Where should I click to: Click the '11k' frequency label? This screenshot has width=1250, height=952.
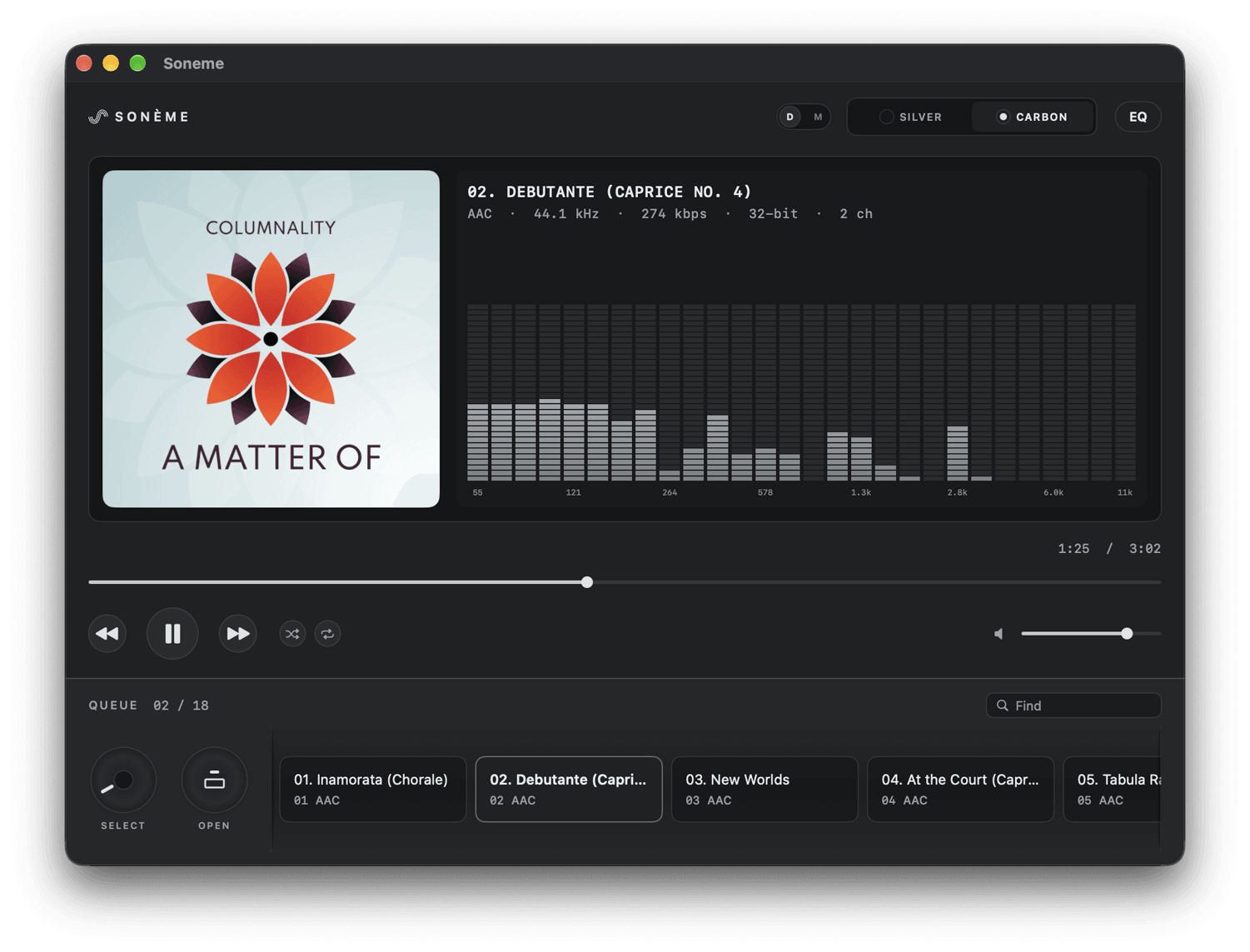click(1124, 492)
